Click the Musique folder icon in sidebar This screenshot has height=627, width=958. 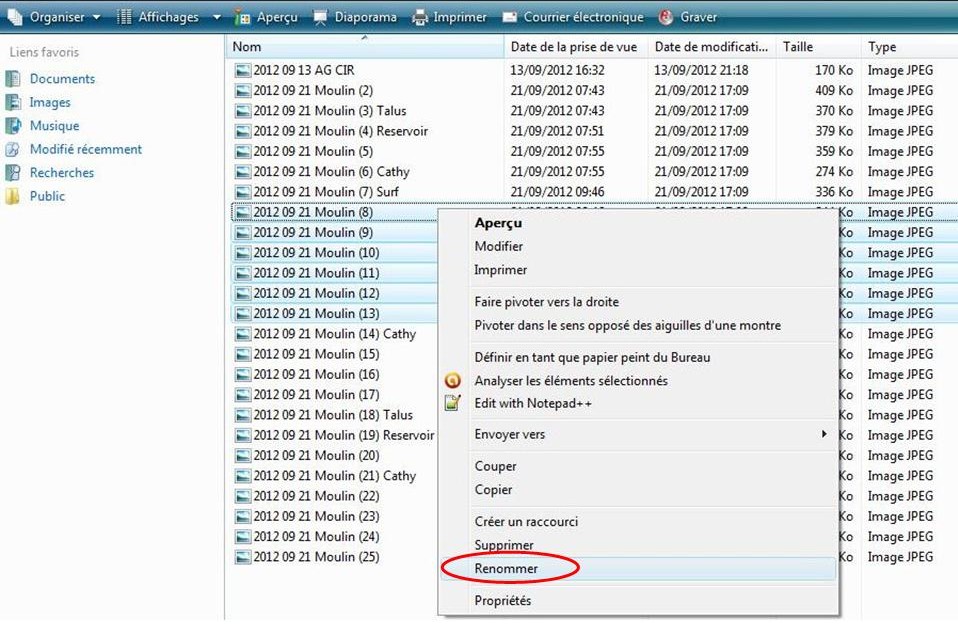click(13, 126)
